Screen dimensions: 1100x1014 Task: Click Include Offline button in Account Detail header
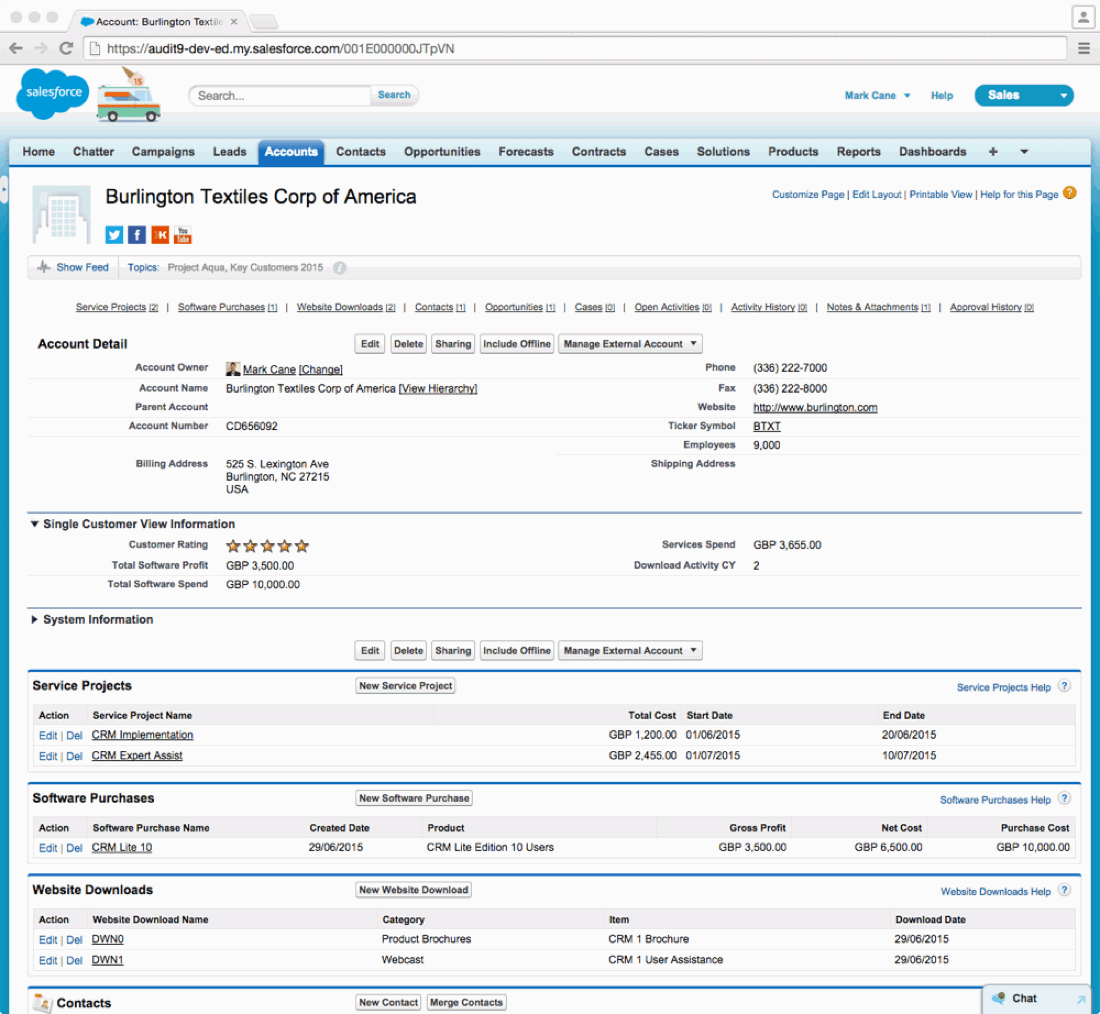(x=517, y=344)
